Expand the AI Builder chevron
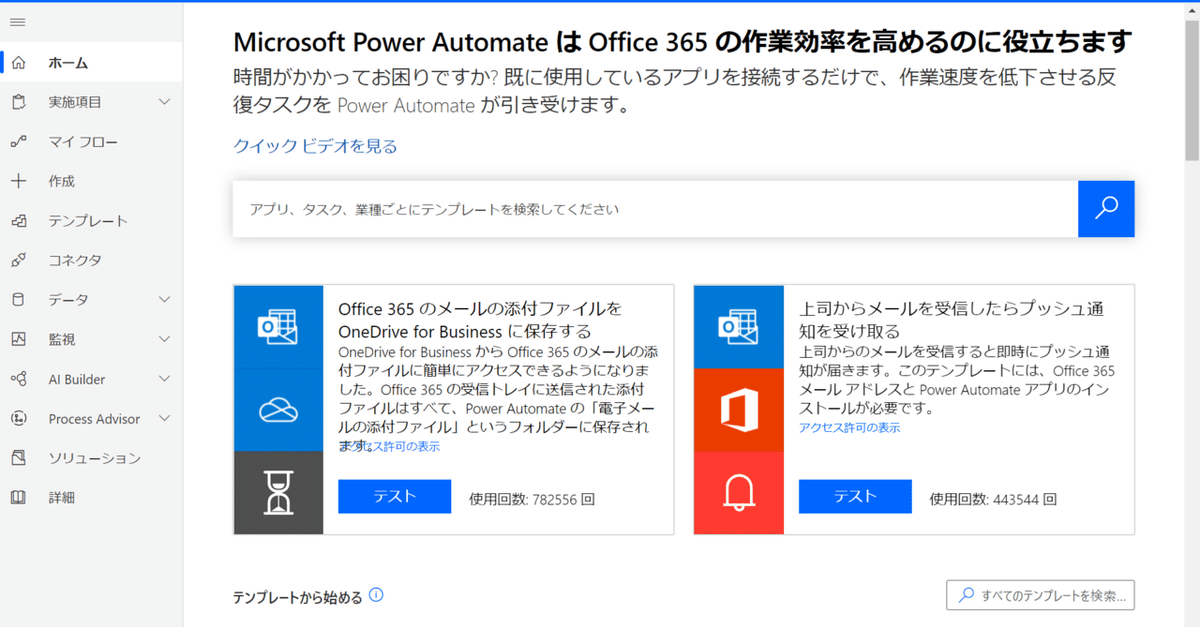This screenshot has width=1200, height=627. (165, 379)
